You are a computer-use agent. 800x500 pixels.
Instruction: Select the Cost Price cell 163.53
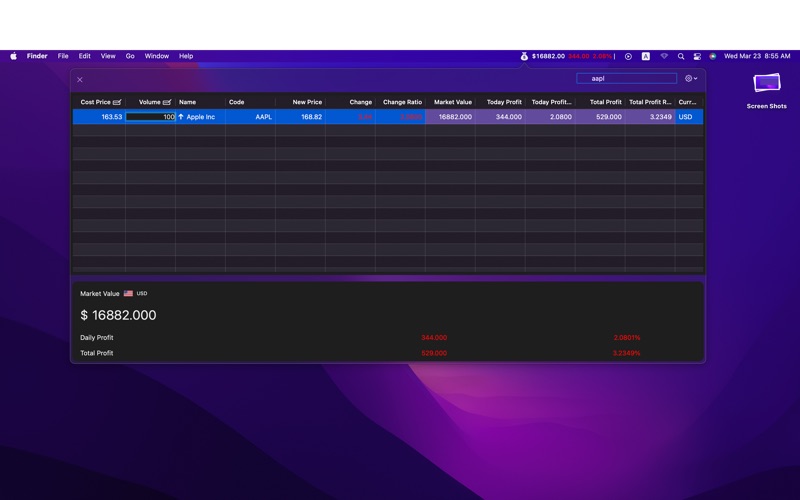pos(99,117)
